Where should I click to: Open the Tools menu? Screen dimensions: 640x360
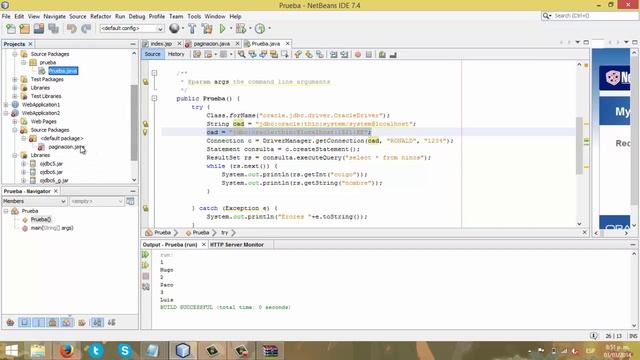click(x=194, y=16)
